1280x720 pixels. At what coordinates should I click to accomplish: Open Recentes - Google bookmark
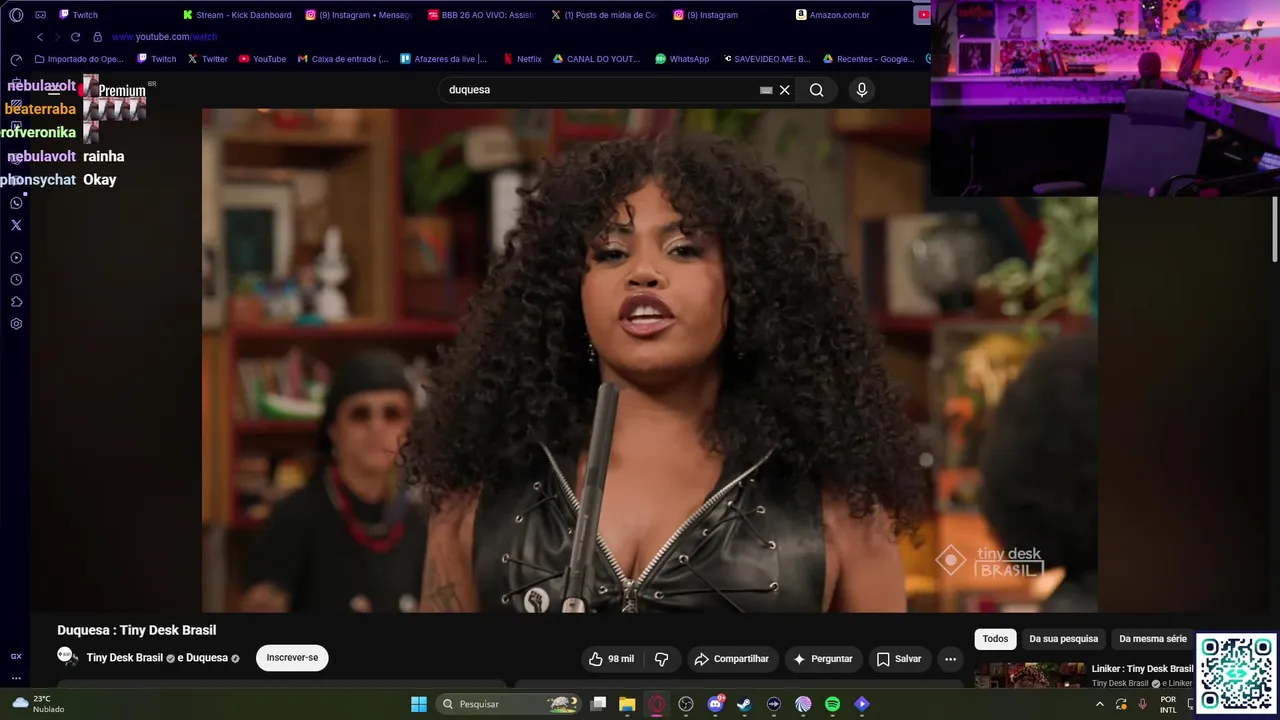(x=869, y=59)
